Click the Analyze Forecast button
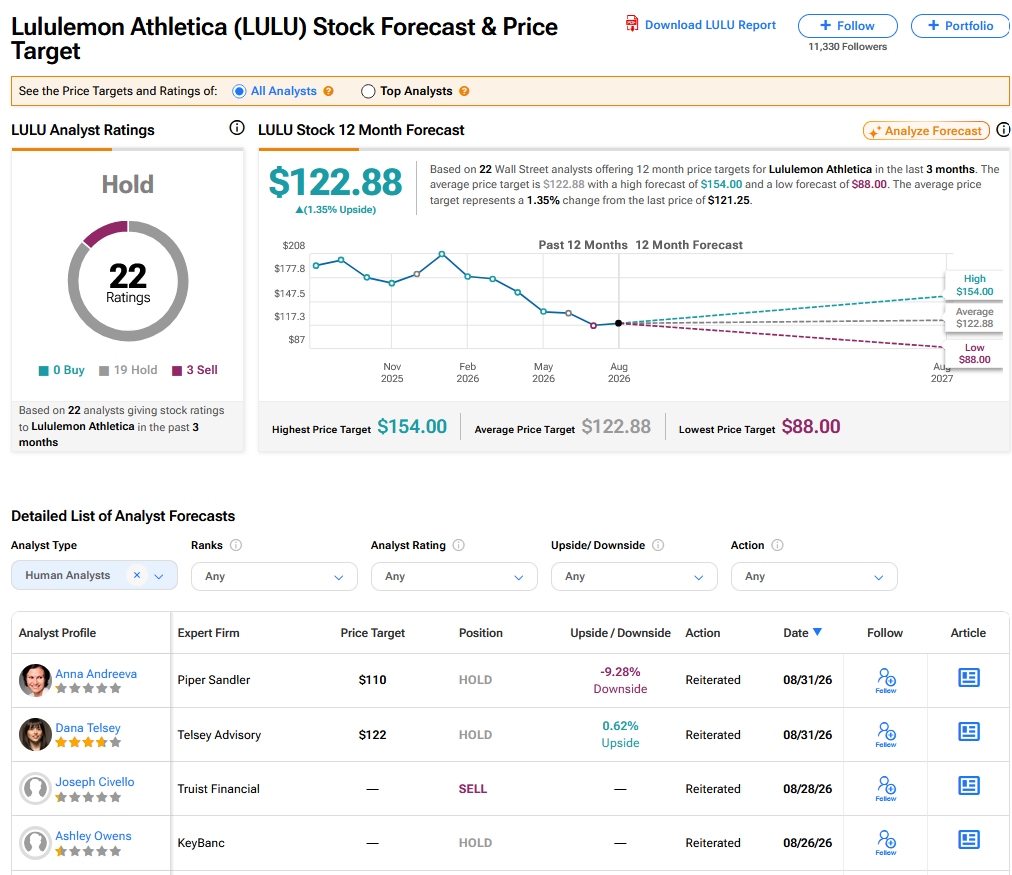Viewport: 1012px width, 875px height. pos(926,131)
